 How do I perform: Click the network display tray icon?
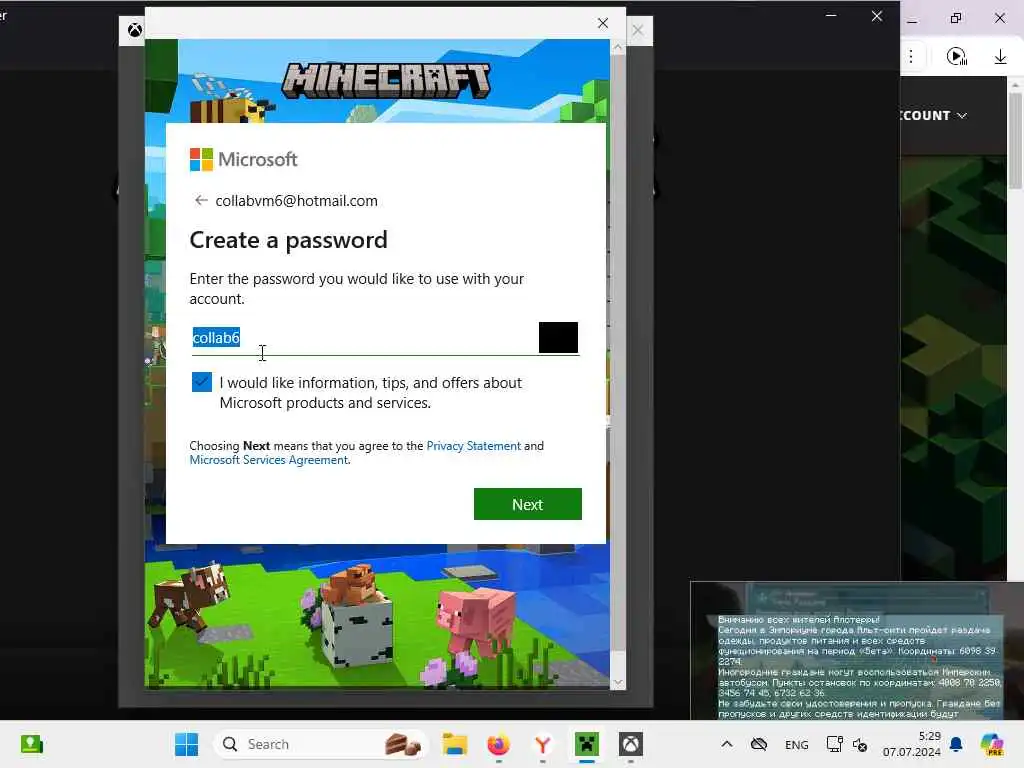click(834, 744)
